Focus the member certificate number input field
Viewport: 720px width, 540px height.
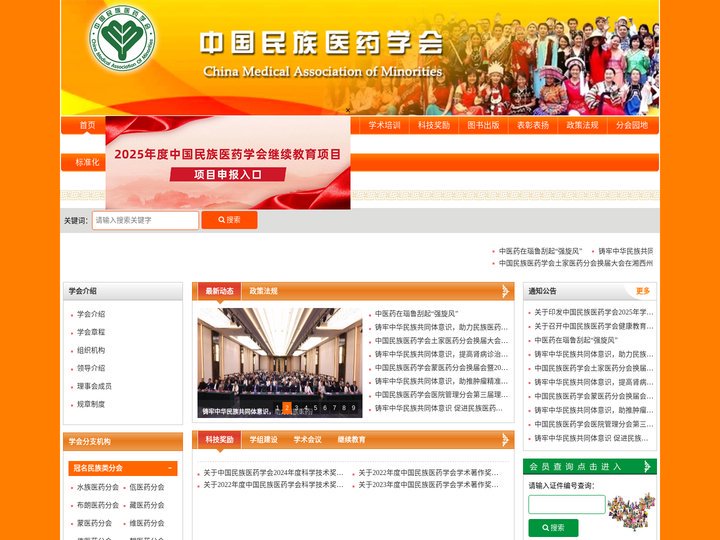pos(567,504)
